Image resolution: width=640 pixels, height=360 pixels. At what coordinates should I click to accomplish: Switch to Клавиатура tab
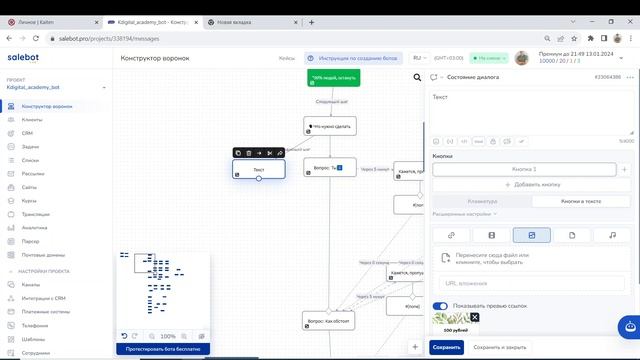click(x=482, y=201)
